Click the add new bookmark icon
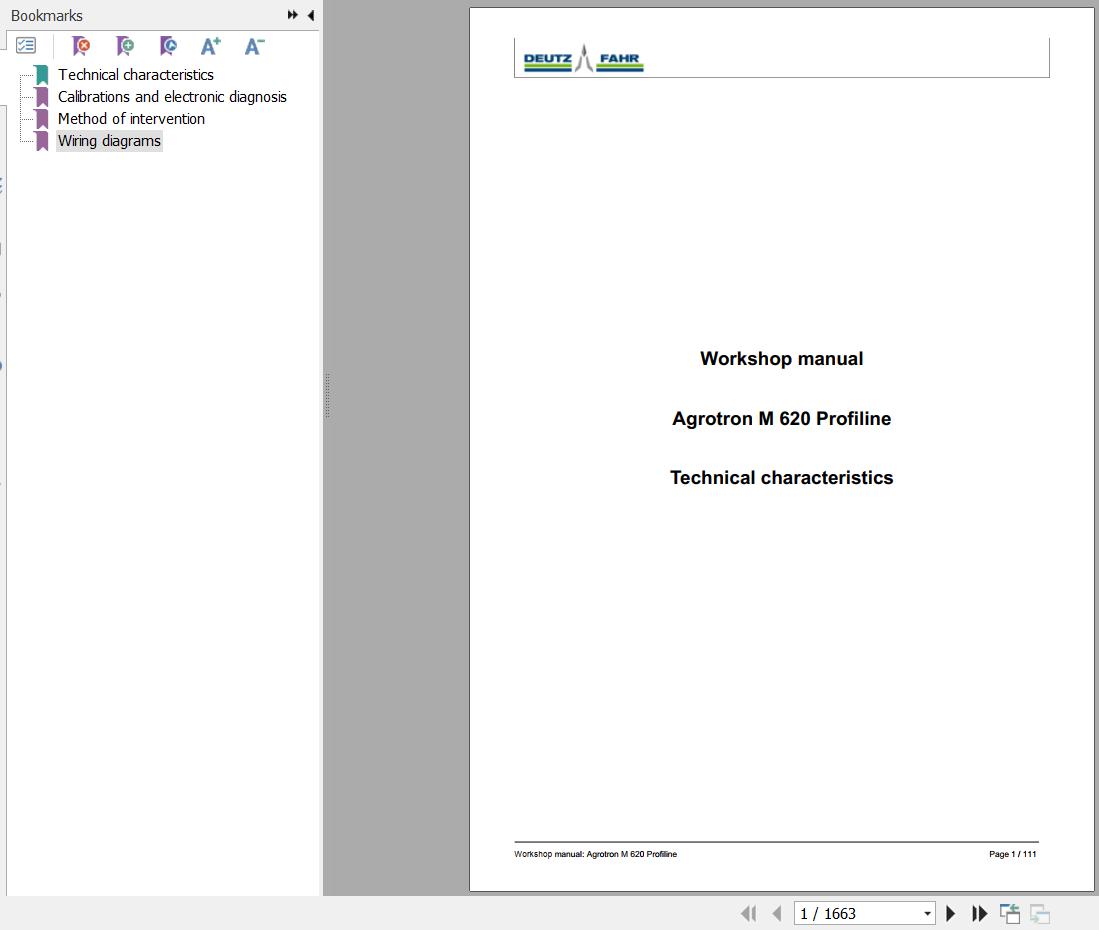Image resolution: width=1099 pixels, height=930 pixels. pos(125,46)
